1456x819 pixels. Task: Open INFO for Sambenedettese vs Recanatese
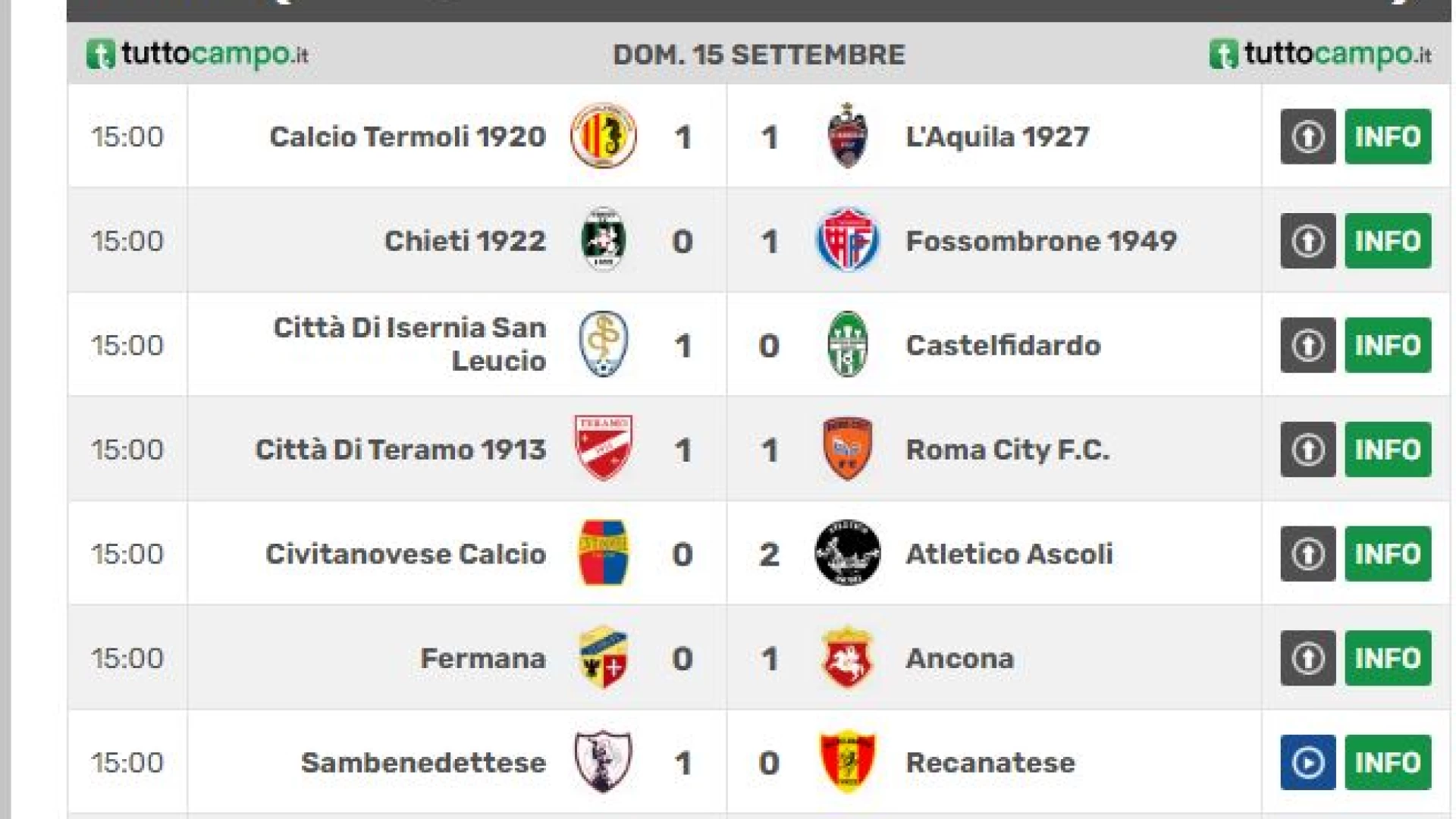pos(1388,762)
